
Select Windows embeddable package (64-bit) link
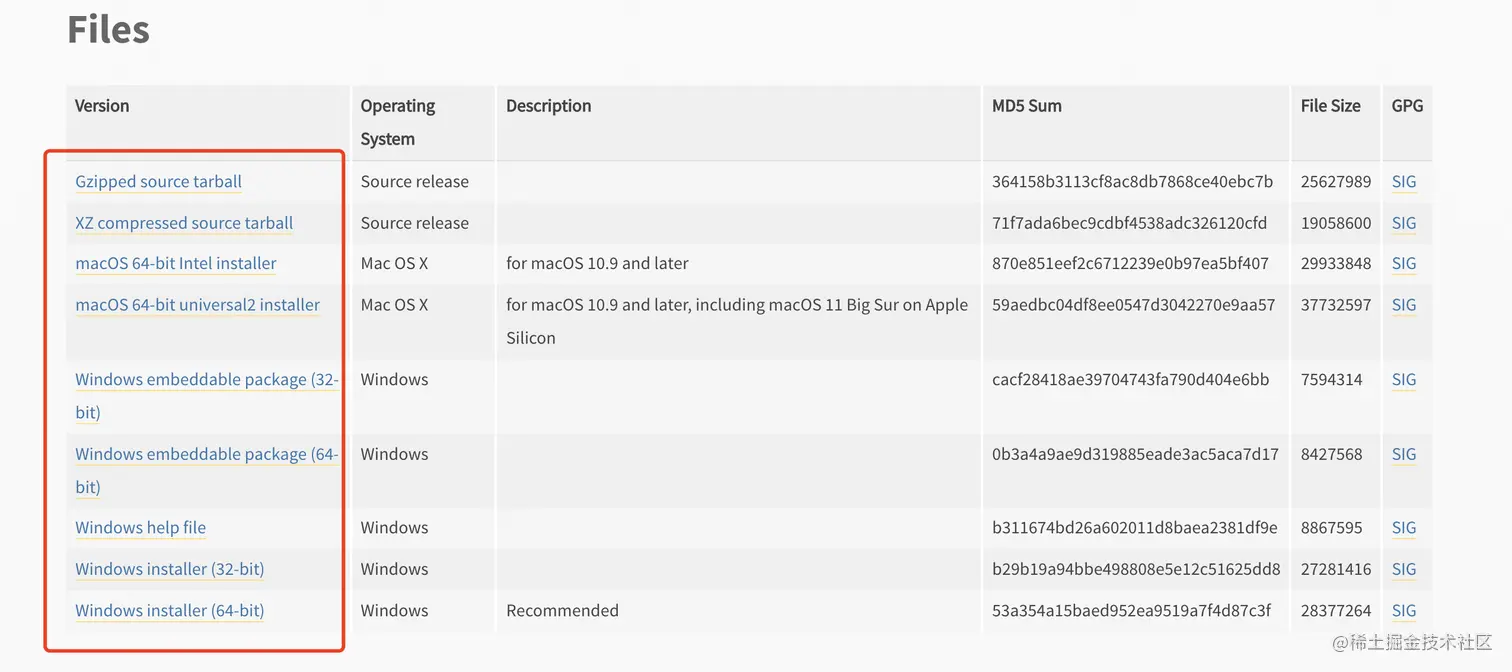click(206, 454)
